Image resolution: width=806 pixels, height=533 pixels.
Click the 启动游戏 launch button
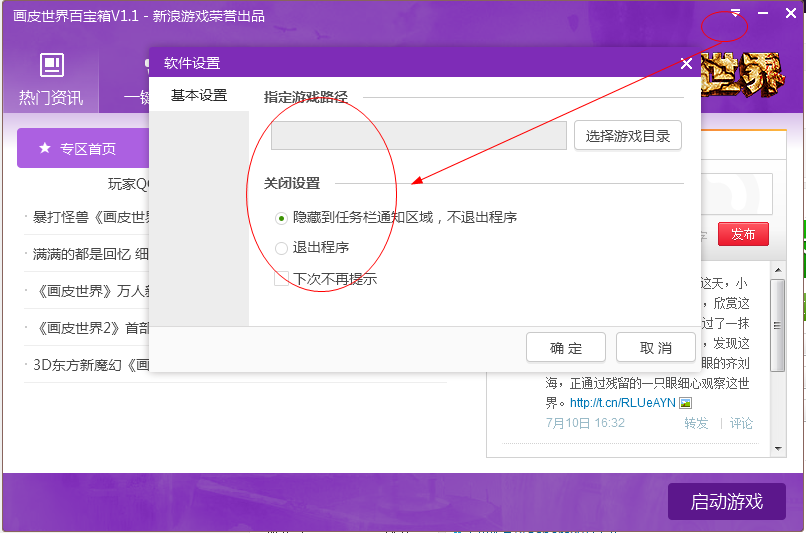point(726,501)
